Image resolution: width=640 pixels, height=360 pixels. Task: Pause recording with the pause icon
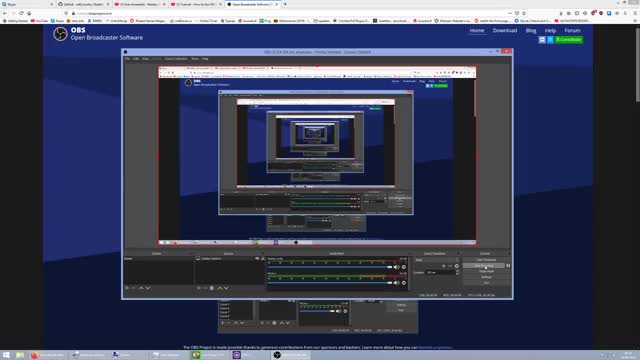point(508,266)
